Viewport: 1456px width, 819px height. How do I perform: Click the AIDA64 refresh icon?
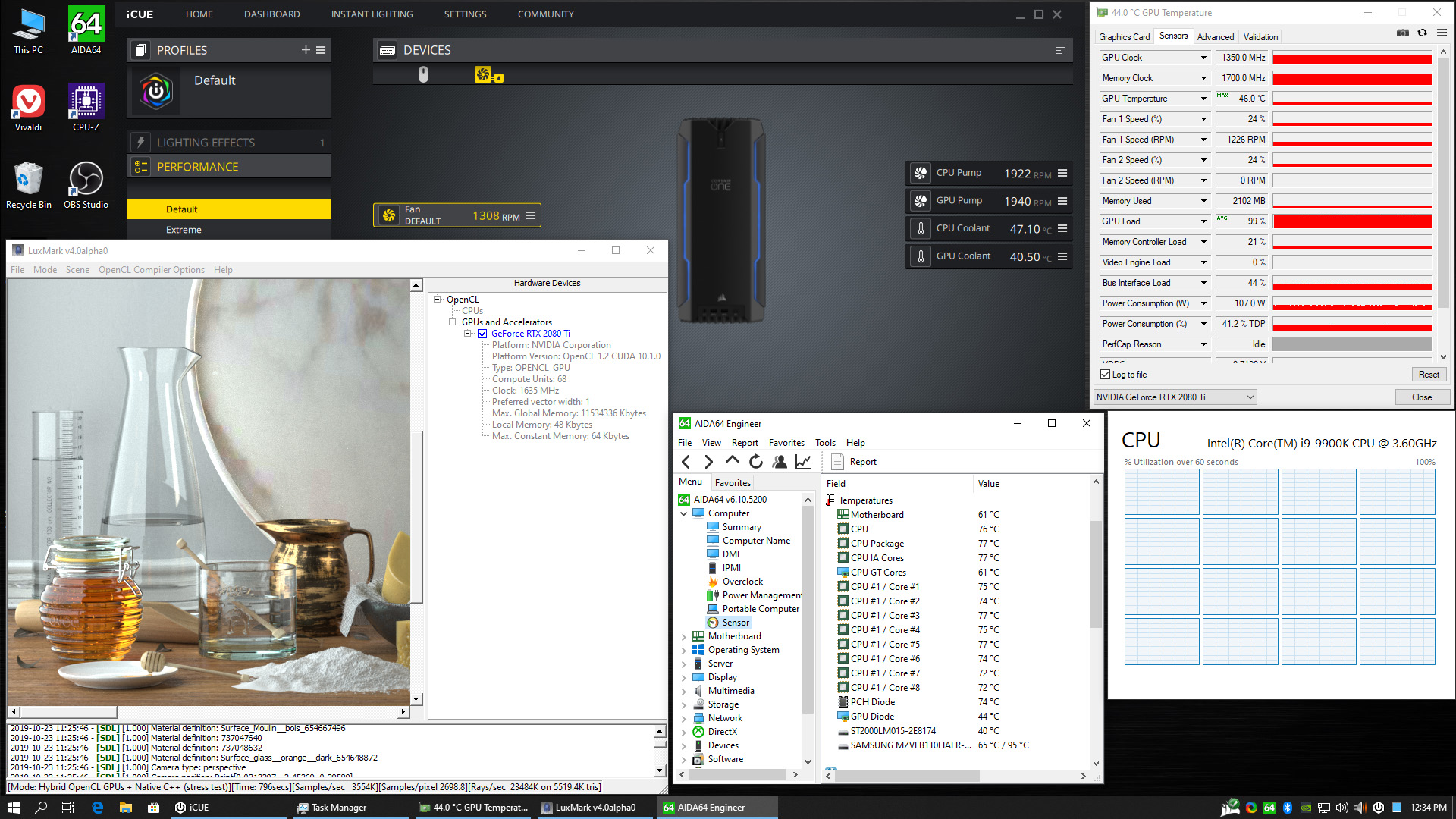(756, 461)
